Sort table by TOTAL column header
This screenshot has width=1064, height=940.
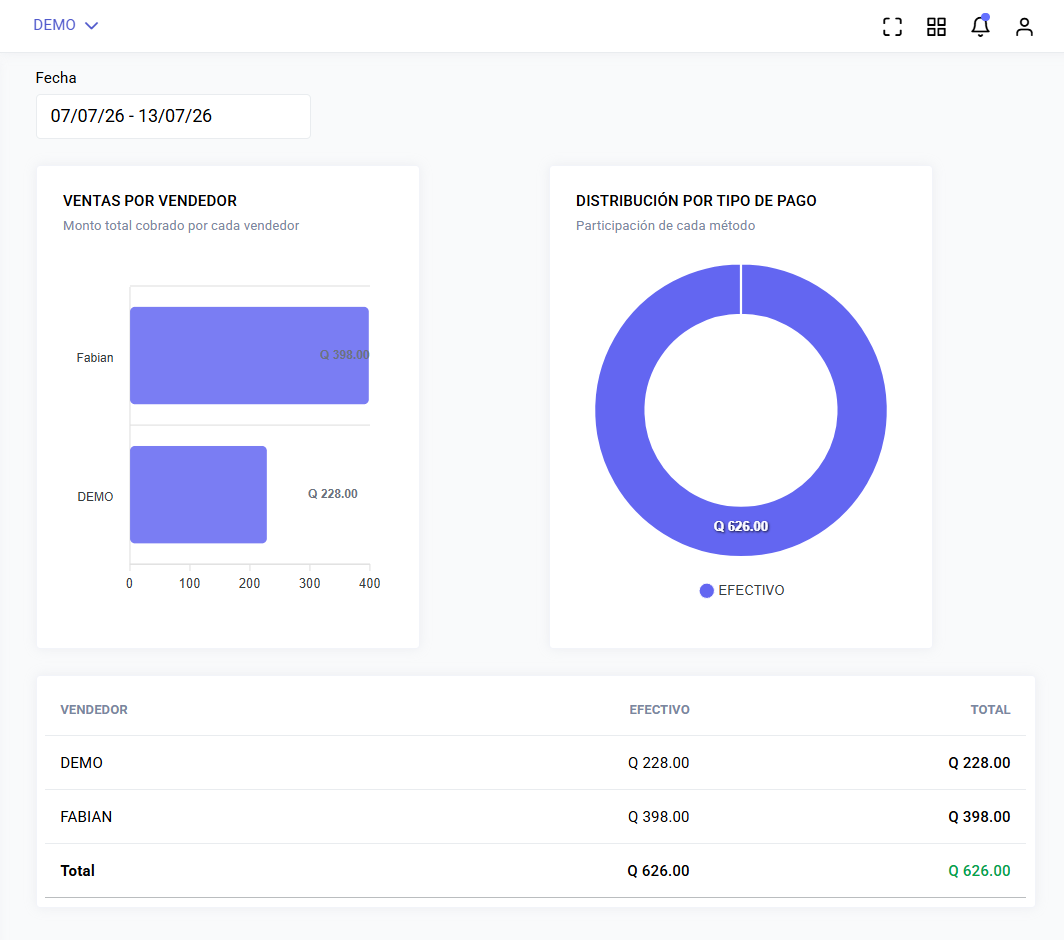click(x=990, y=710)
